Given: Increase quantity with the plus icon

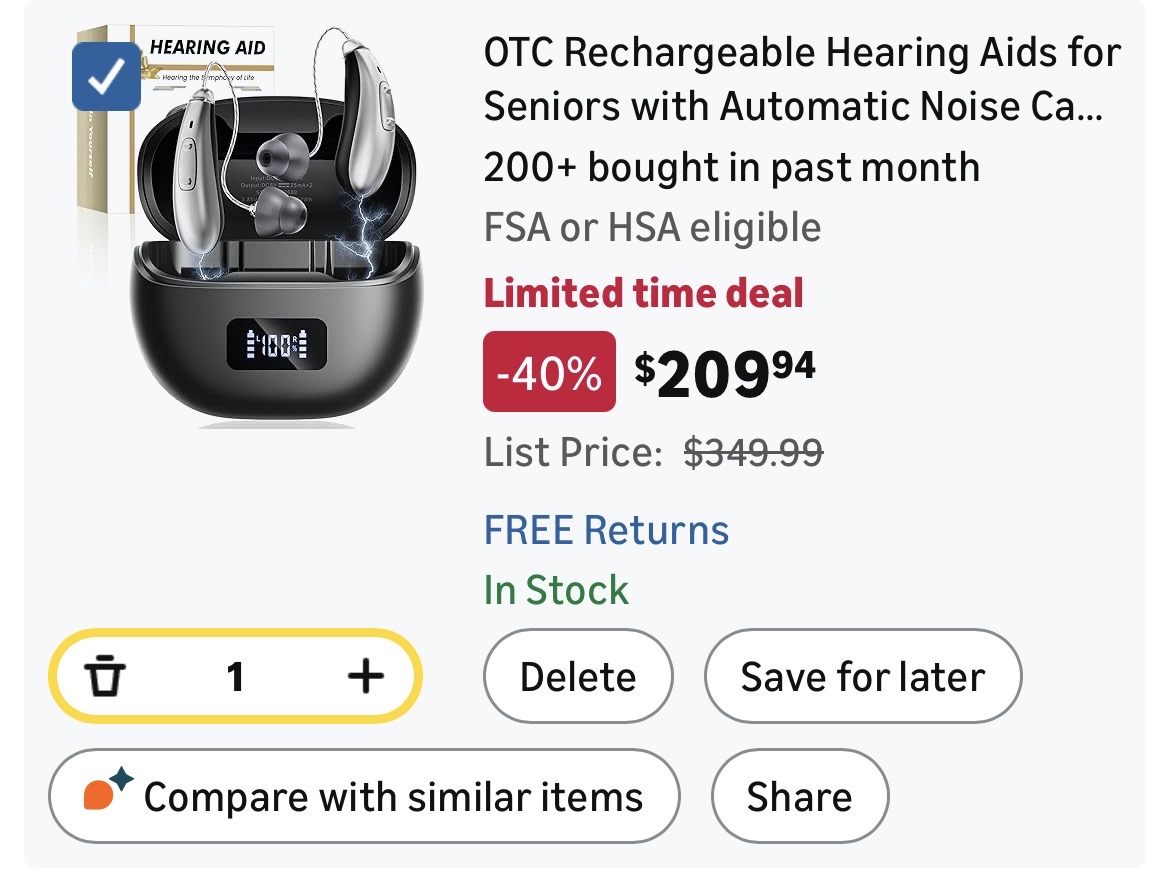Looking at the screenshot, I should point(365,677).
